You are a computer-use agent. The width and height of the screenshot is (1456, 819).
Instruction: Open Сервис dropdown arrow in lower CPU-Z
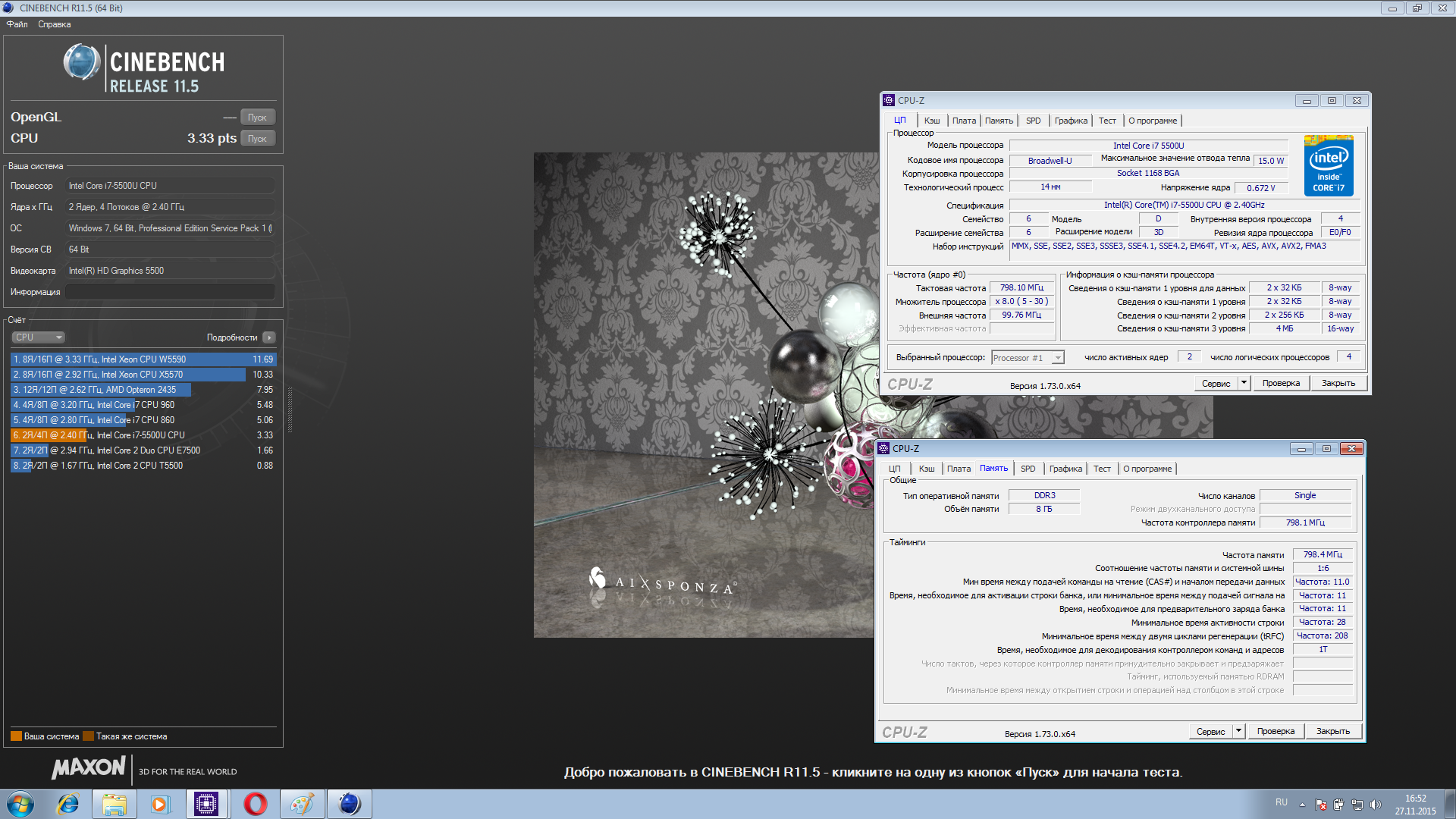pos(1238,732)
